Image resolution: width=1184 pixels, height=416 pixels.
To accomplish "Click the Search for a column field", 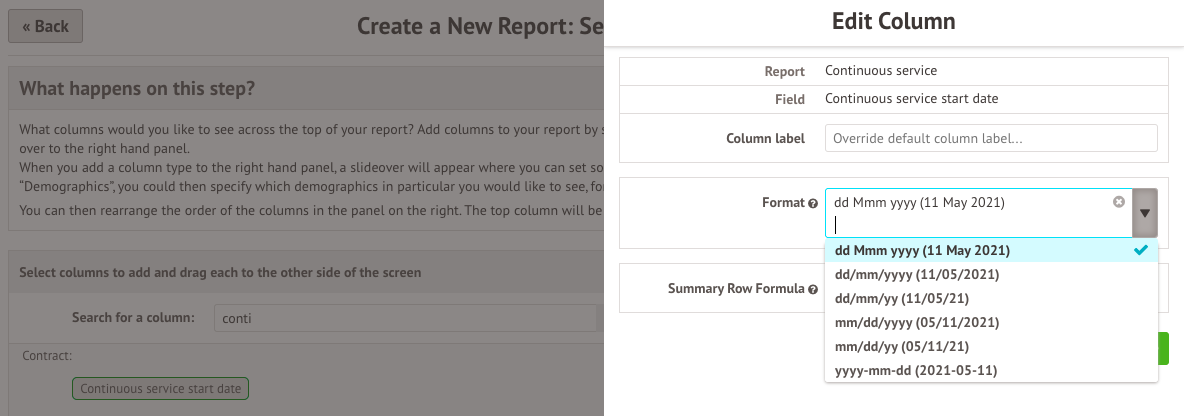I will (405, 318).
